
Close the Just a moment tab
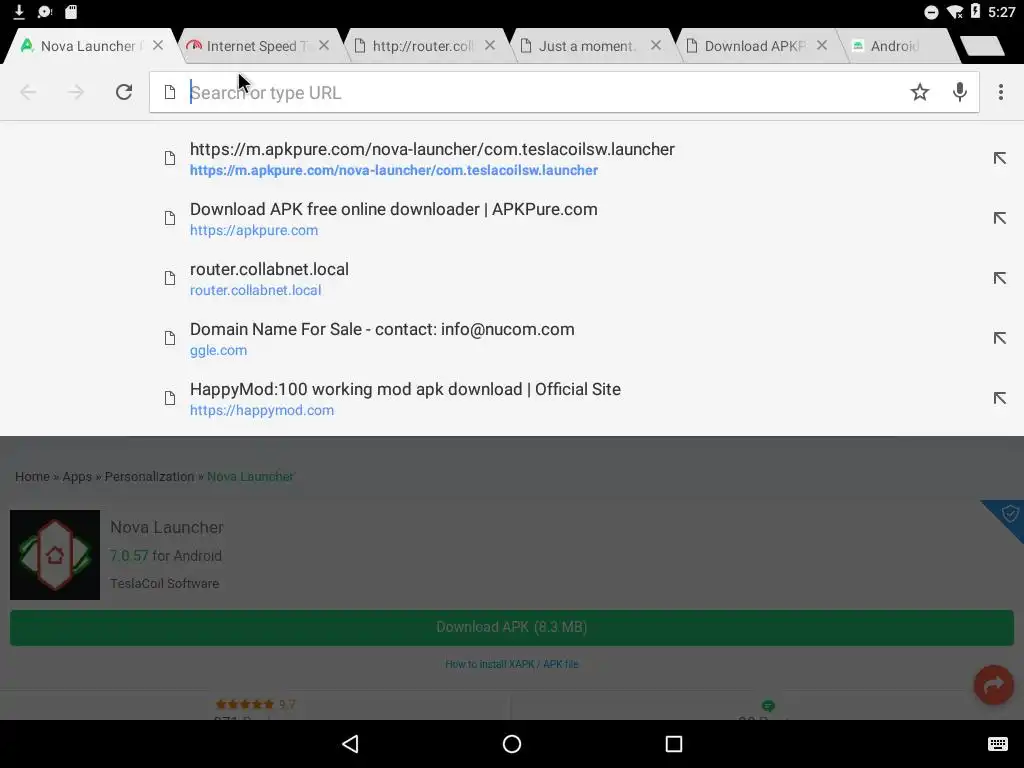click(656, 45)
